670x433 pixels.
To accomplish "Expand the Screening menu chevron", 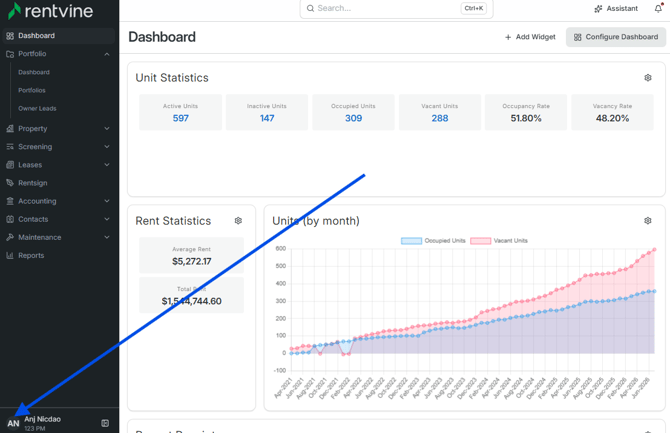I will pyautogui.click(x=107, y=147).
